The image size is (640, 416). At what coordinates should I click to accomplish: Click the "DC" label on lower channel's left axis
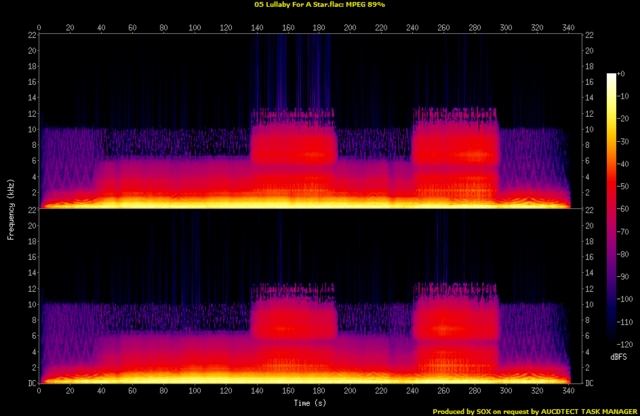pos(33,382)
